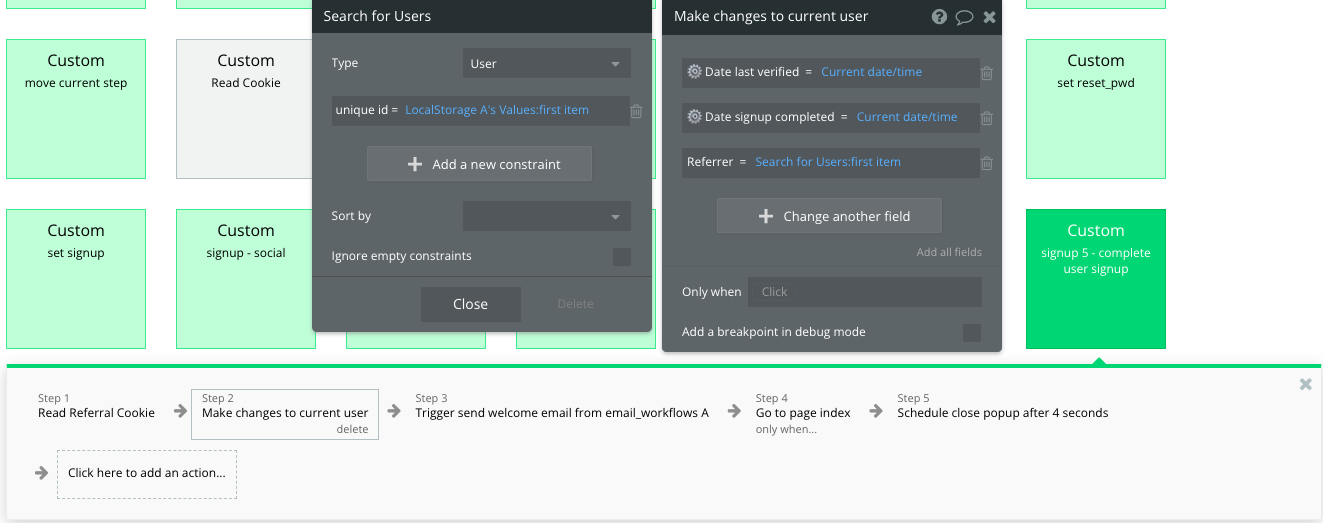The image size is (1323, 523).
Task: Select Step 3 Trigger send welcome email
Action: tap(562, 412)
